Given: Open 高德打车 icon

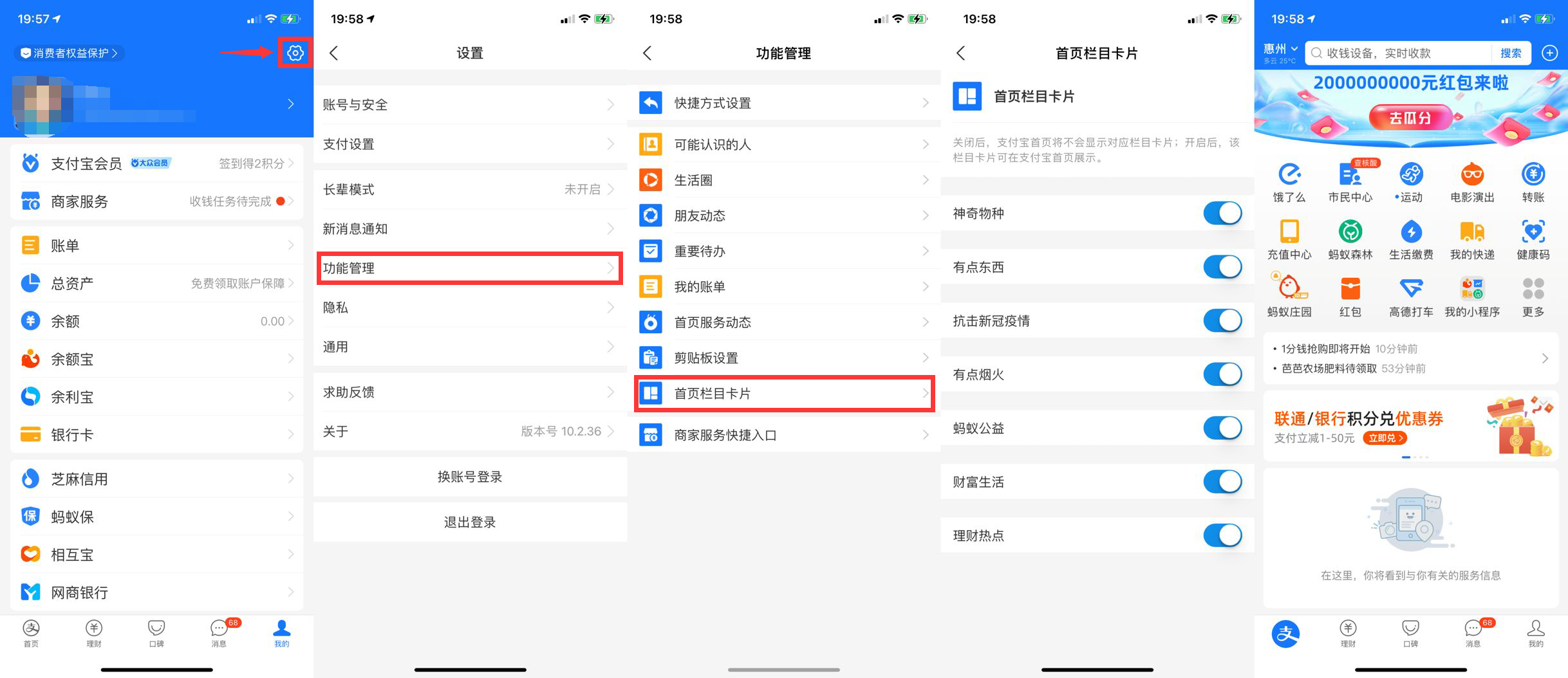Looking at the screenshot, I should pyautogui.click(x=1411, y=288).
